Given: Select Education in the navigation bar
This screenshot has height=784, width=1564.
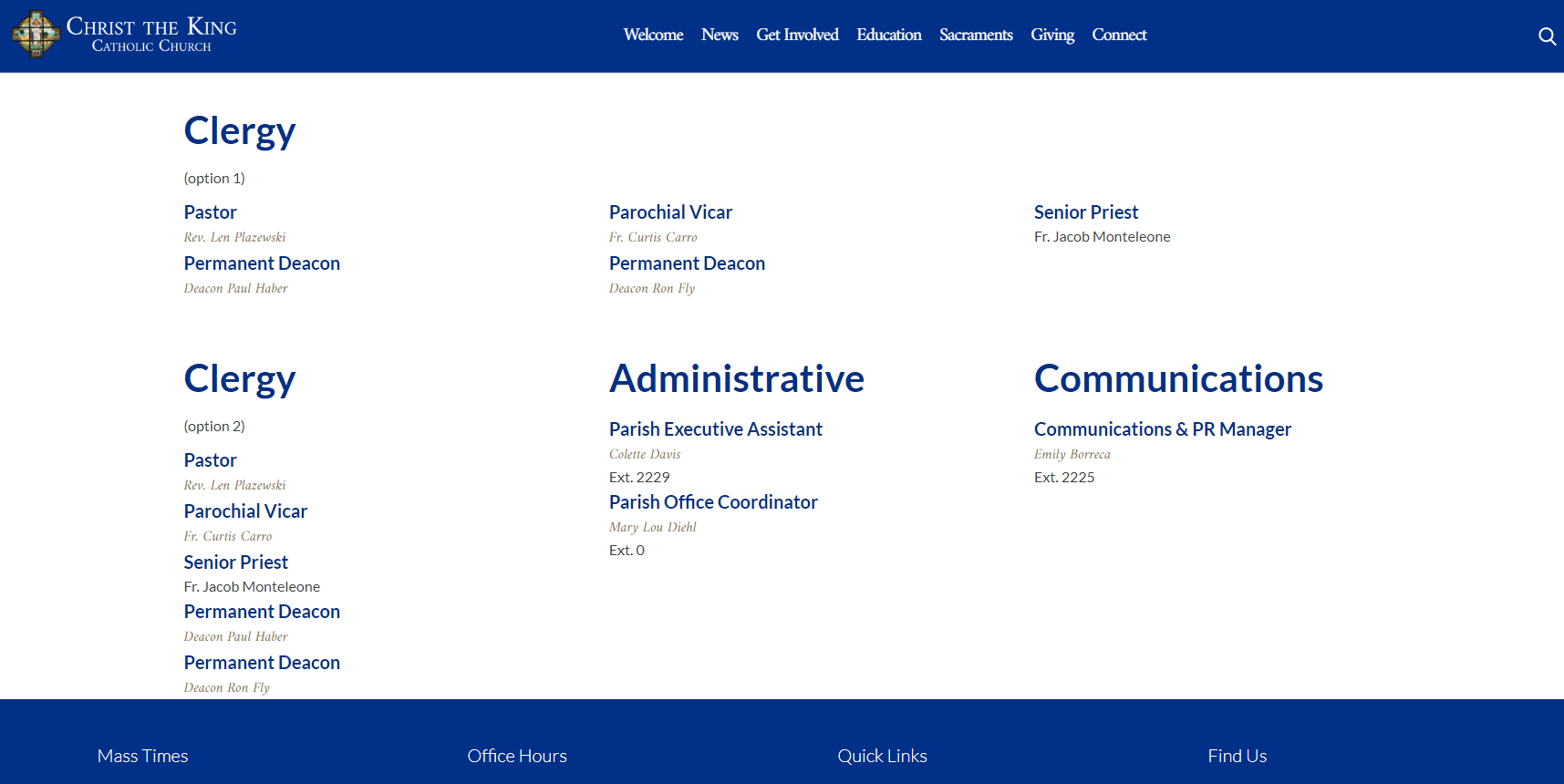Looking at the screenshot, I should tap(888, 35).
